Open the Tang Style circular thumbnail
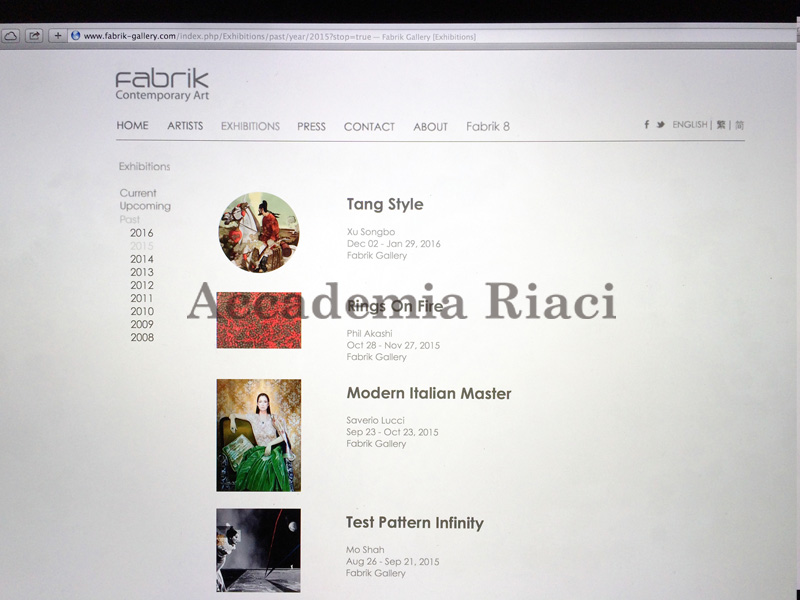 click(259, 232)
